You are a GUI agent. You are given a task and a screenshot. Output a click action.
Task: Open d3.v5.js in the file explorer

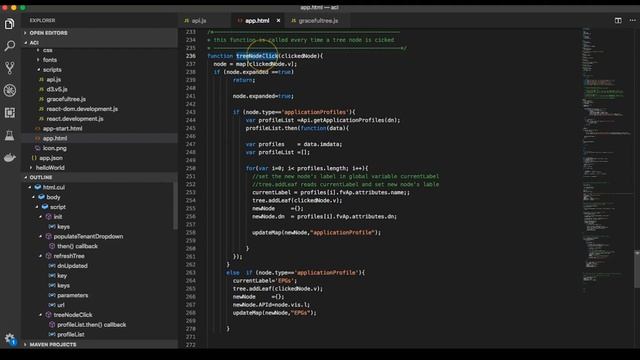[x=57, y=89]
